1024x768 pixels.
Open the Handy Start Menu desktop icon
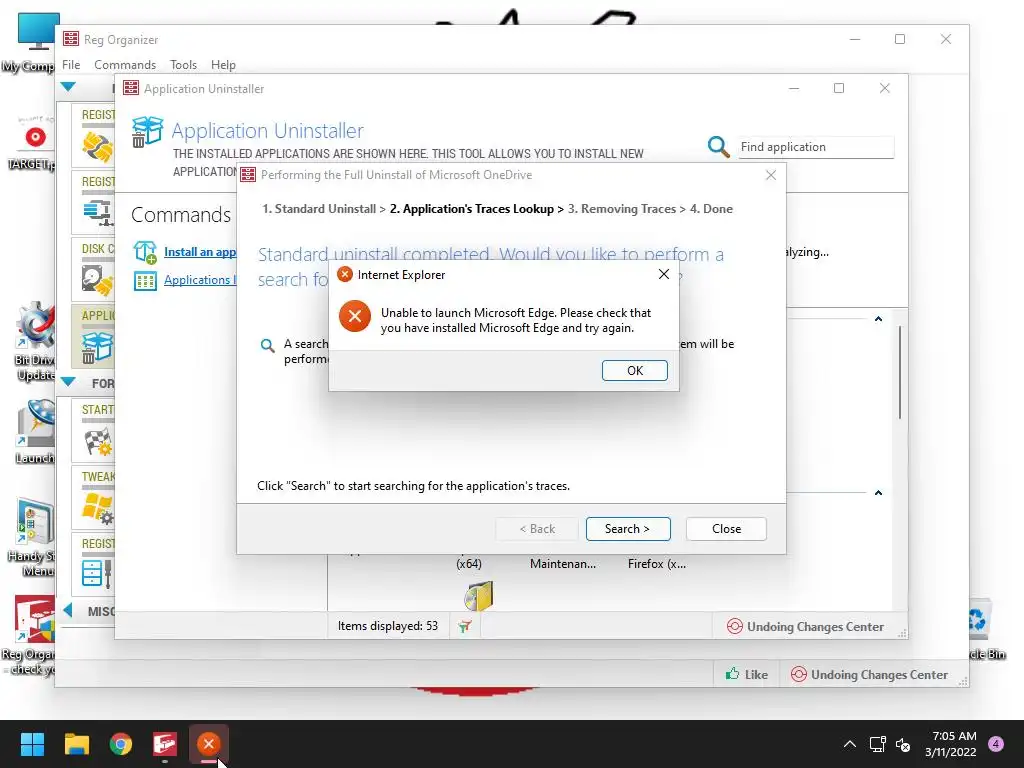click(33, 537)
